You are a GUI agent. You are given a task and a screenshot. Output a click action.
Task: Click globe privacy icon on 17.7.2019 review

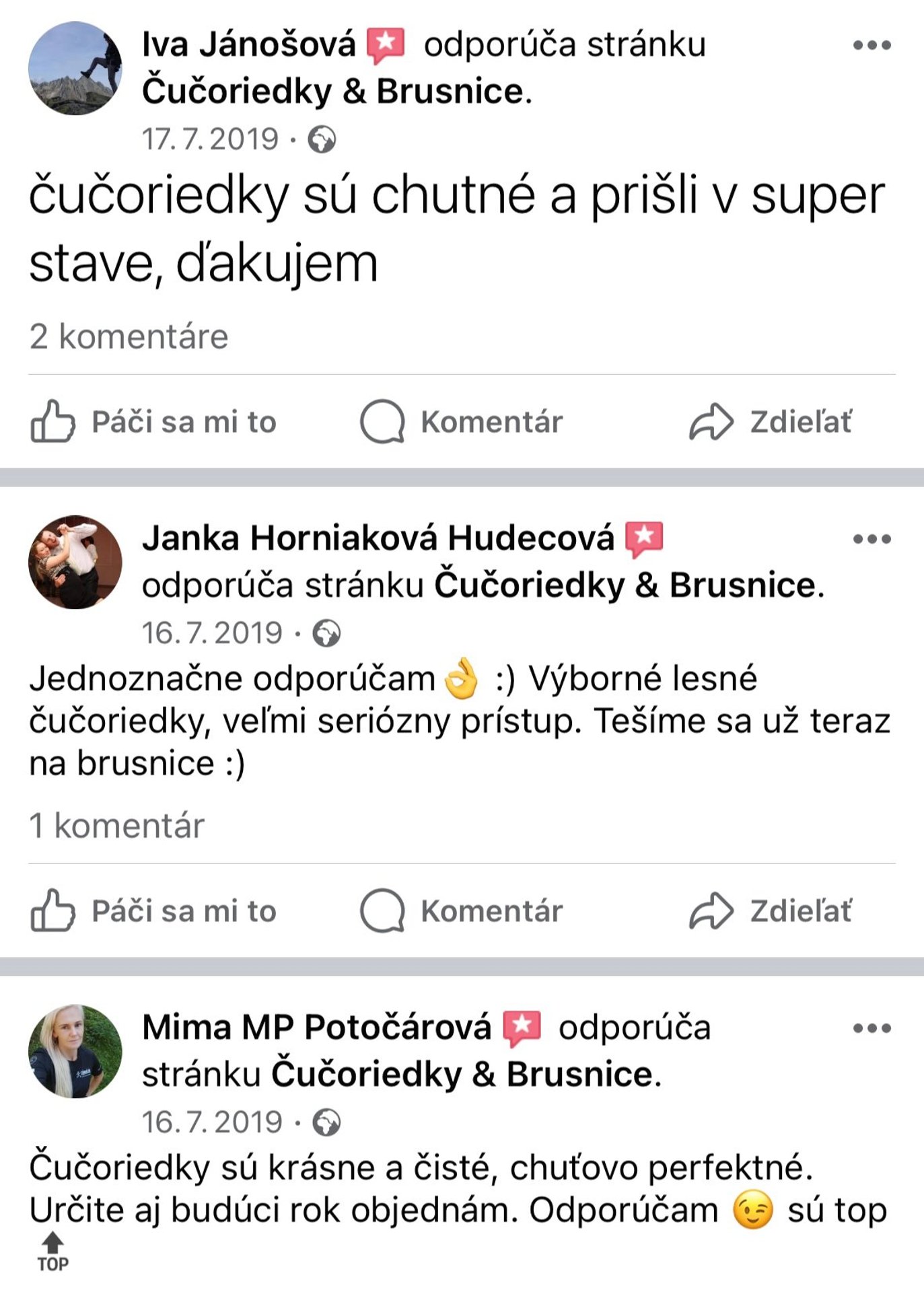pyautogui.click(x=322, y=140)
